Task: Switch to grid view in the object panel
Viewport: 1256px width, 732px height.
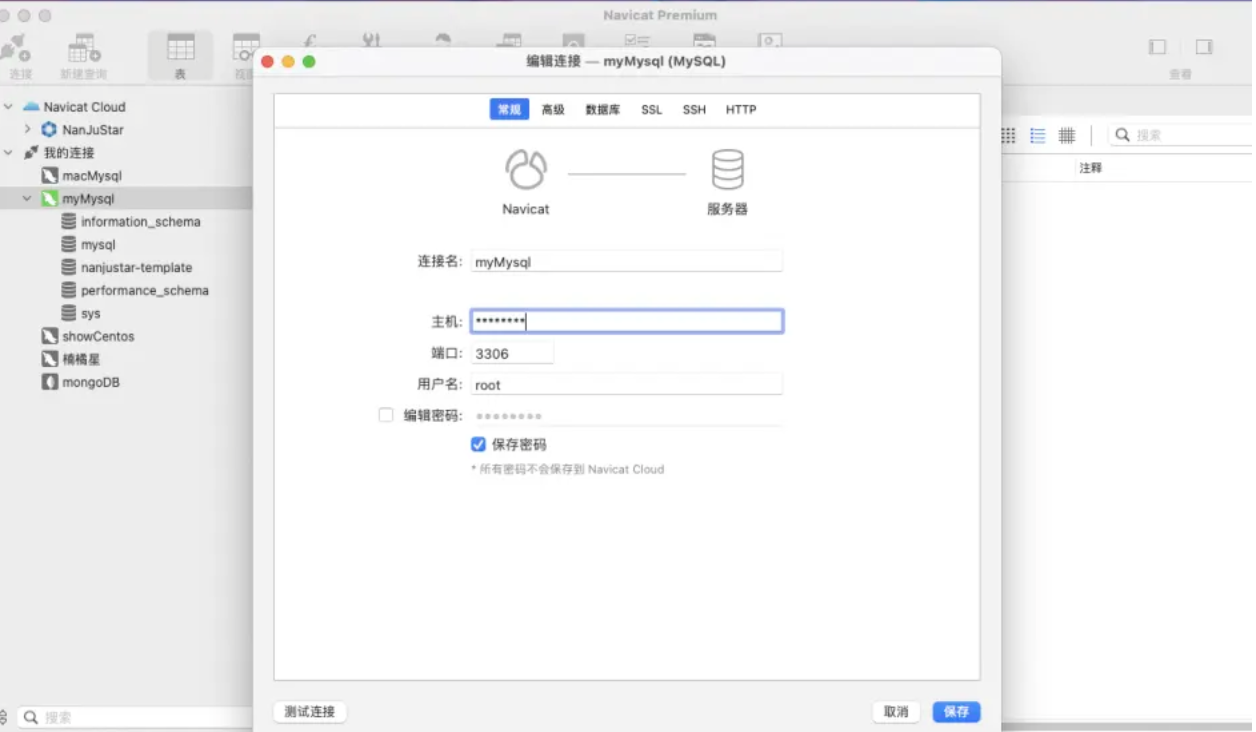Action: point(1007,135)
